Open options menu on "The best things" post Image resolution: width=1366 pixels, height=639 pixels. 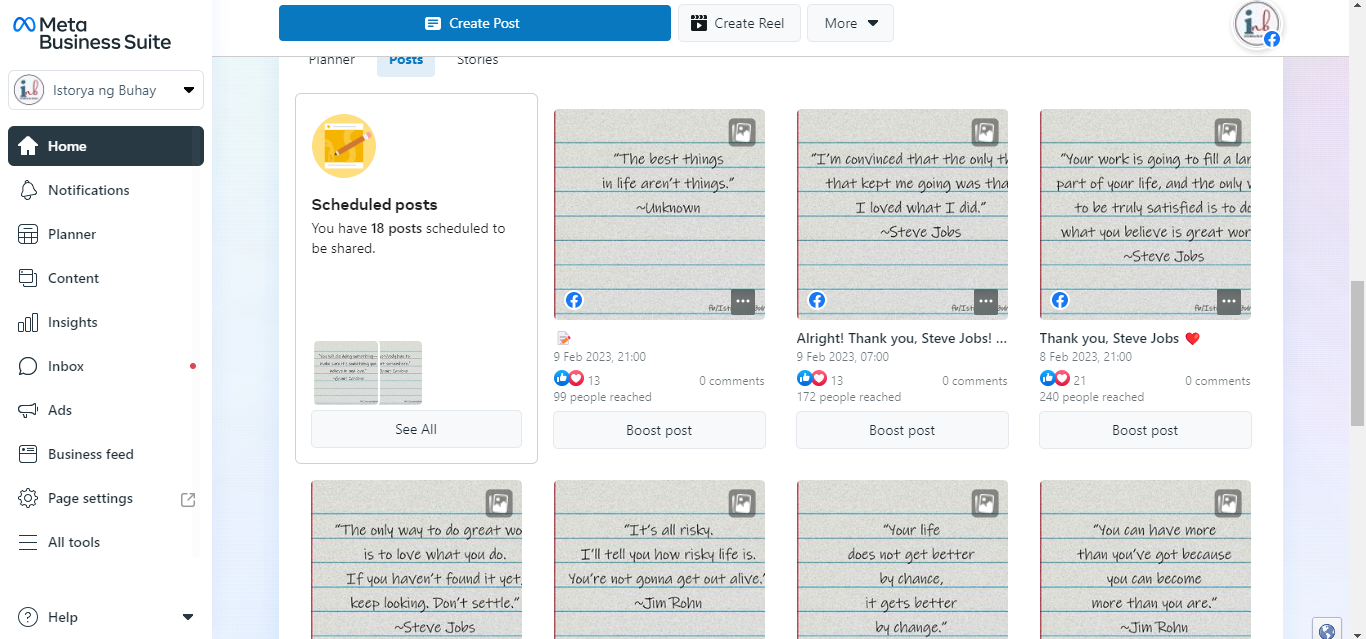point(742,301)
